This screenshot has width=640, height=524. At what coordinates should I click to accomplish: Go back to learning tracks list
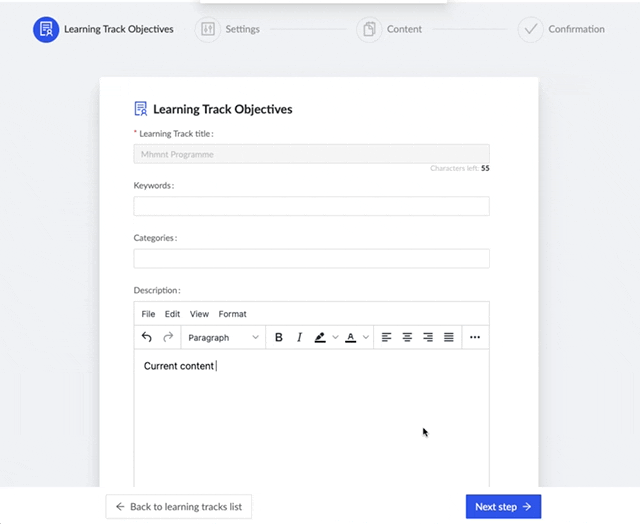click(x=179, y=507)
